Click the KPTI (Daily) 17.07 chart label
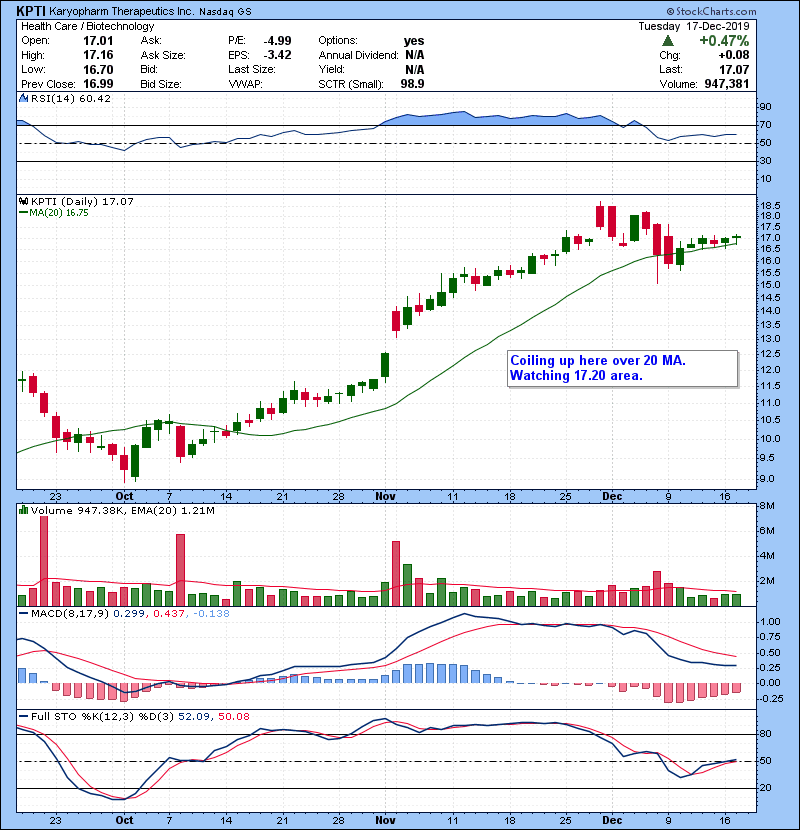This screenshot has height=830, width=800. [82, 202]
